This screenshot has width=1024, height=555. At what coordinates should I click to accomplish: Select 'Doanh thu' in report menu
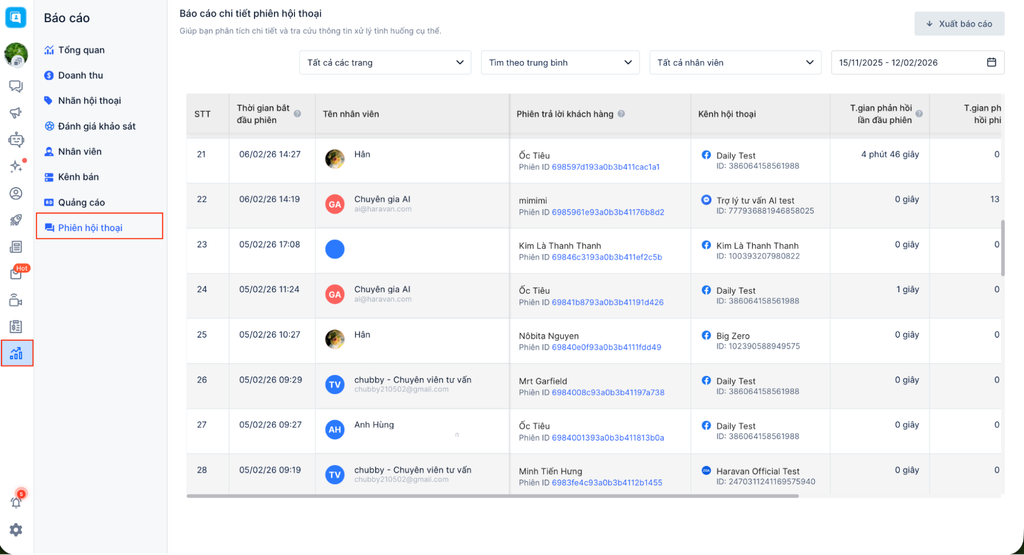pyautogui.click(x=80, y=75)
